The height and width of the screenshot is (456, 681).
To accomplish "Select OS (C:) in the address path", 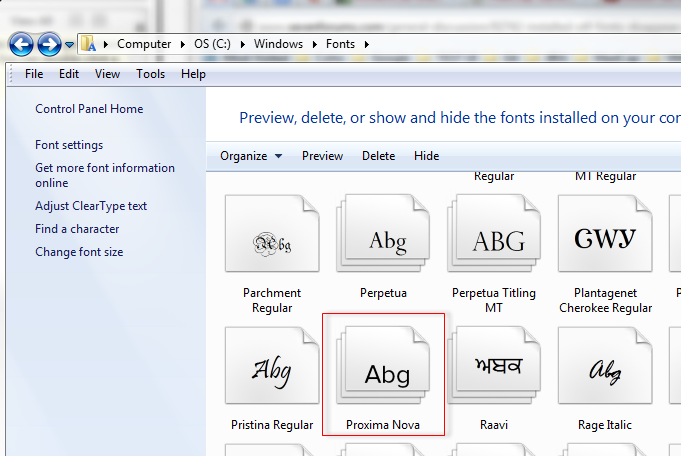I will click(212, 44).
